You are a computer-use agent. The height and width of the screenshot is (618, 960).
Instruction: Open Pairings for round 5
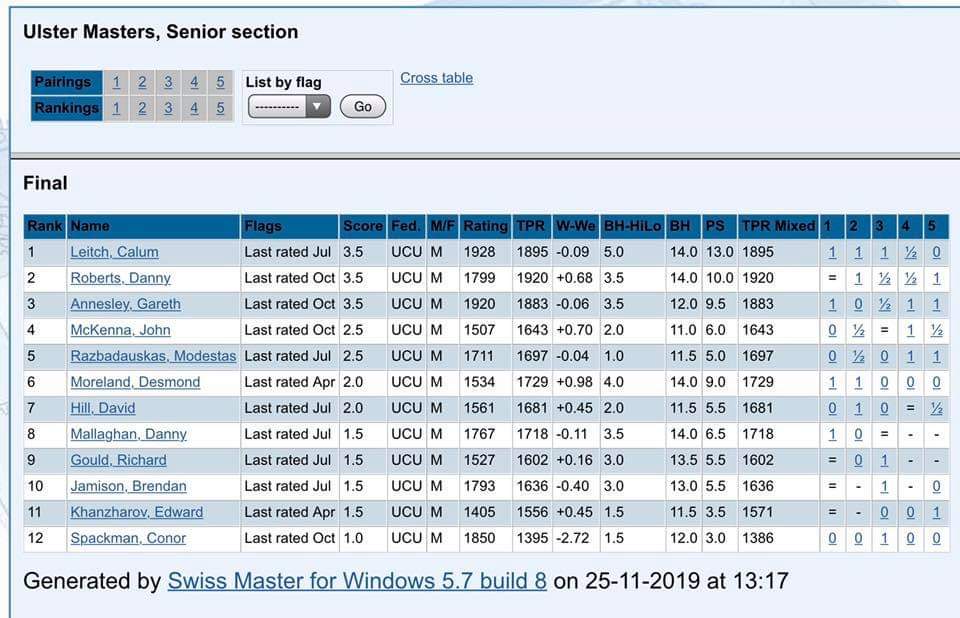[220, 82]
